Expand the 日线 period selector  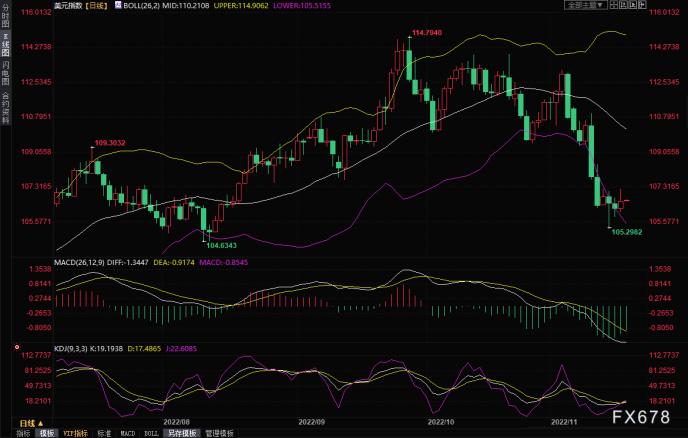31,423
